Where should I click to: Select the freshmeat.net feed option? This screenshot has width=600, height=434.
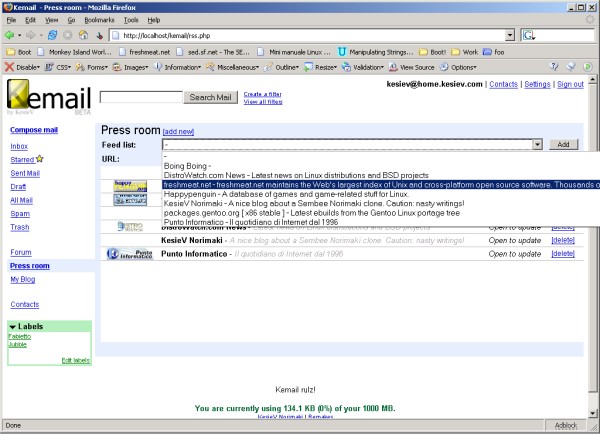[381, 184]
